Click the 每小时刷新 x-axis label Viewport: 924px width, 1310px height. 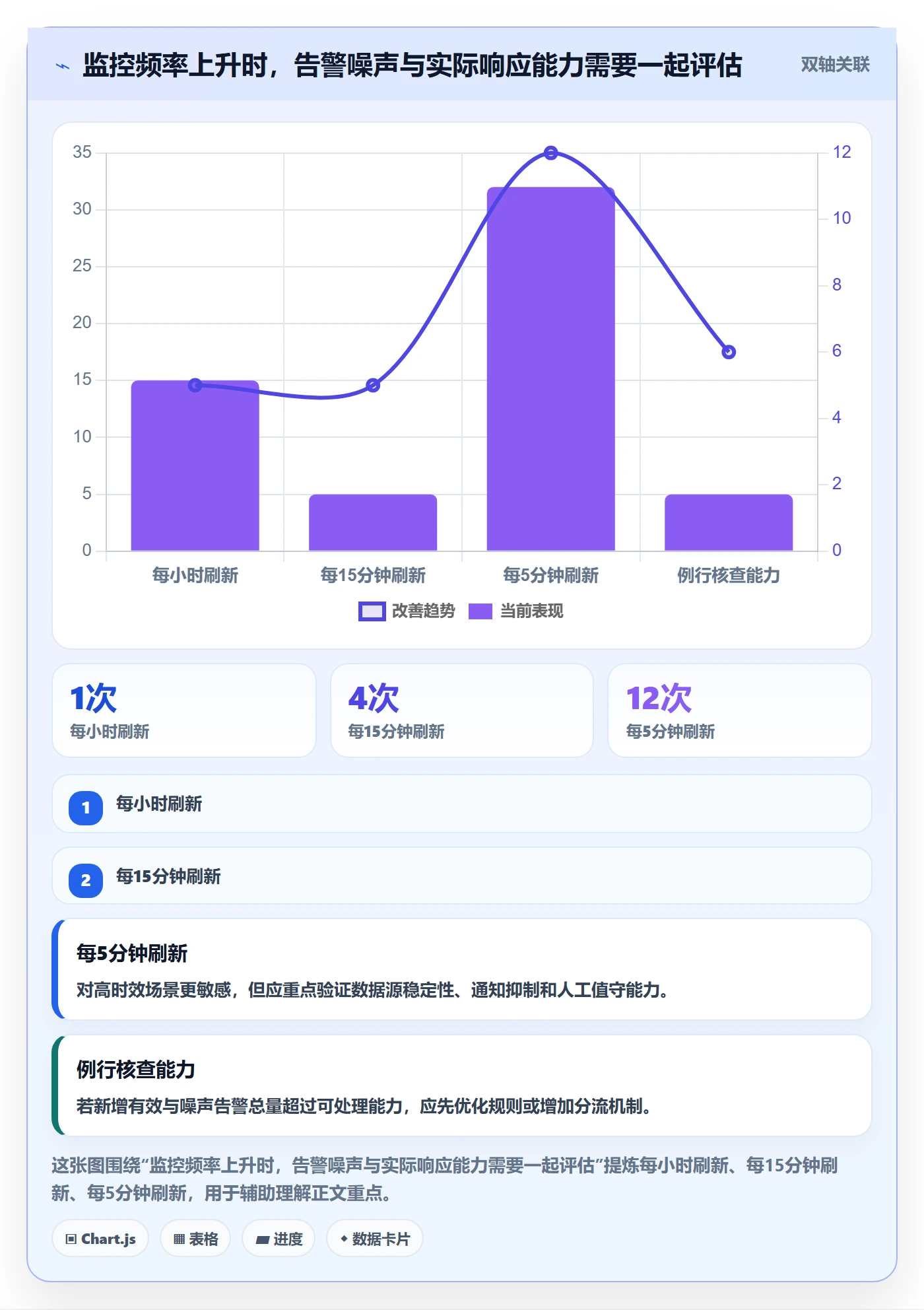coord(195,576)
